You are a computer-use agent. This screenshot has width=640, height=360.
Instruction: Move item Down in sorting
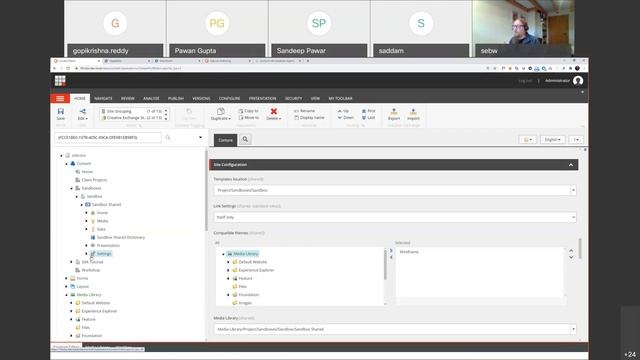[346, 118]
